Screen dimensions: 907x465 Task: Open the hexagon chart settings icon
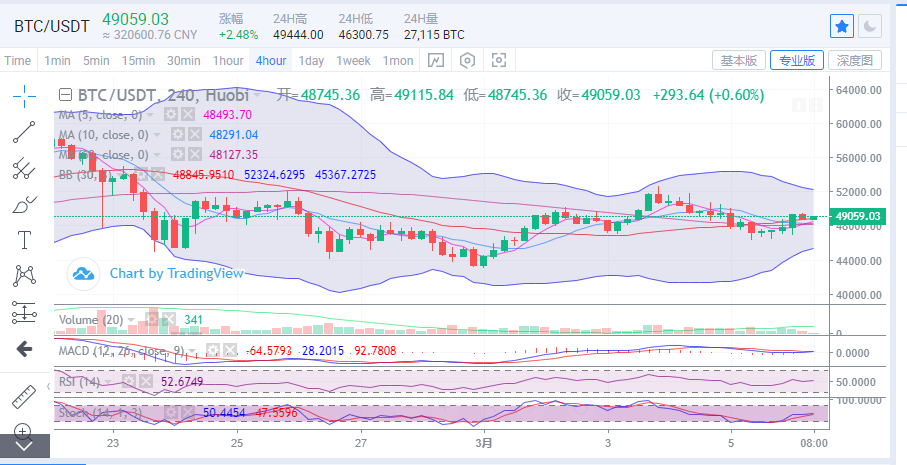[x=467, y=60]
